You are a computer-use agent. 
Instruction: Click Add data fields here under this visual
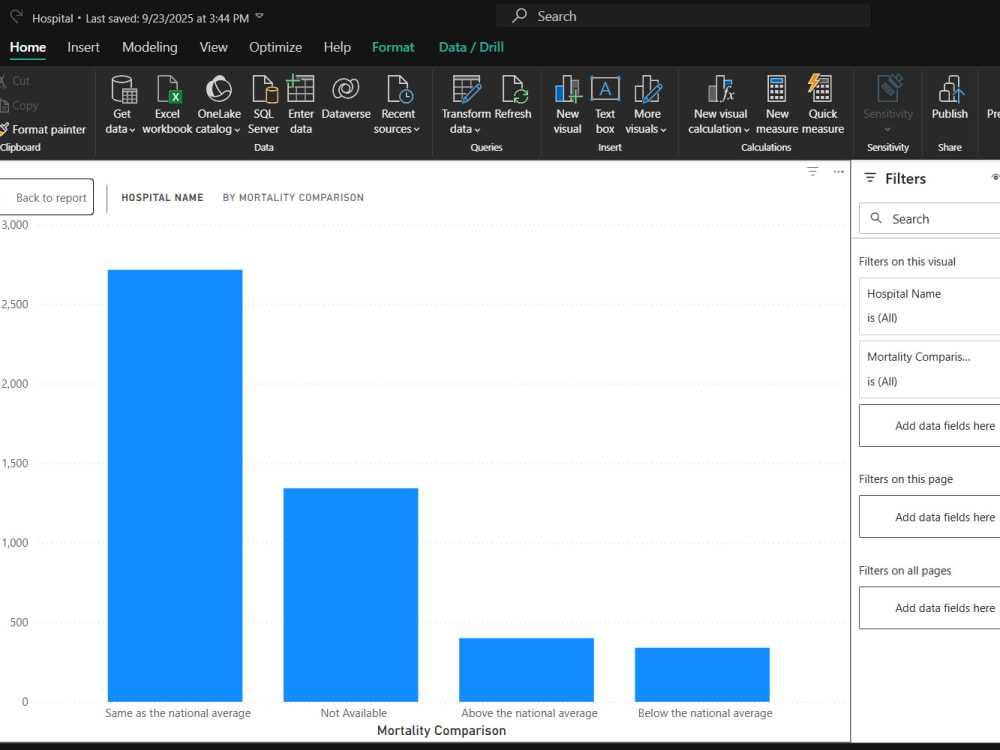(x=929, y=425)
